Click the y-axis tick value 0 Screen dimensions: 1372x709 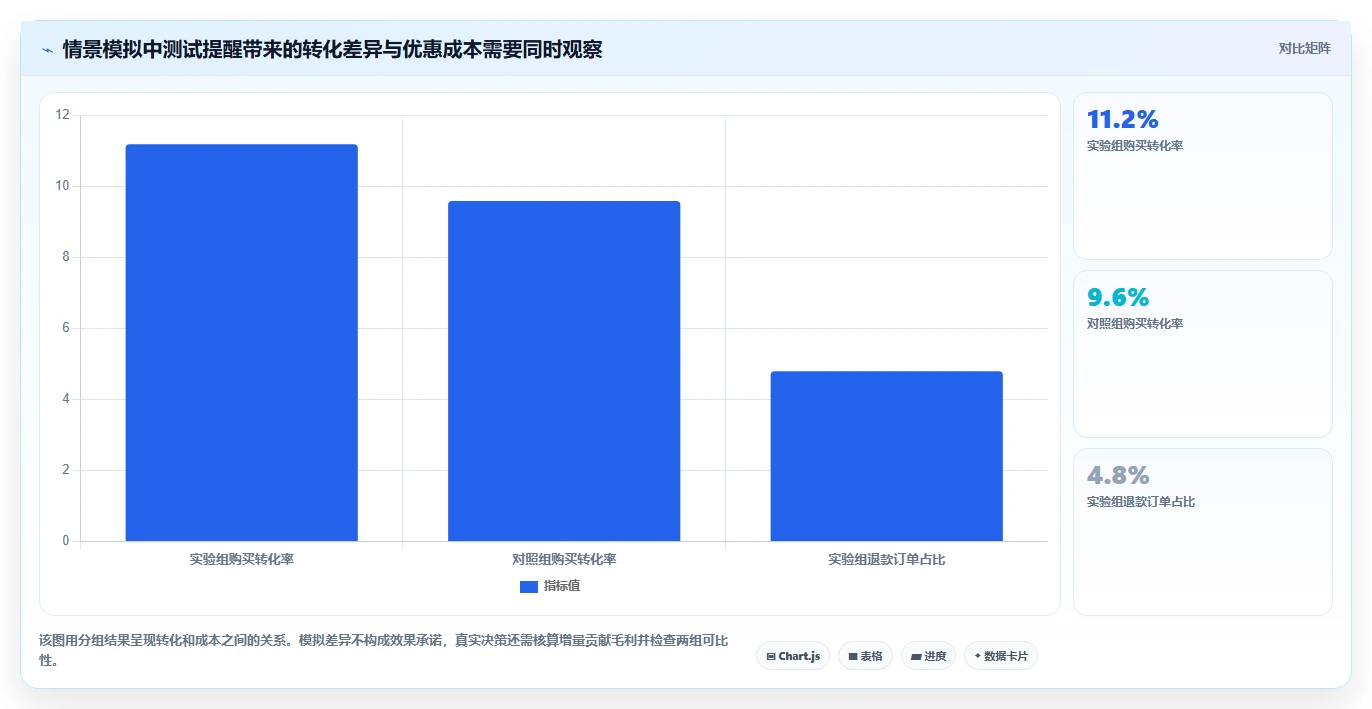(x=66, y=541)
